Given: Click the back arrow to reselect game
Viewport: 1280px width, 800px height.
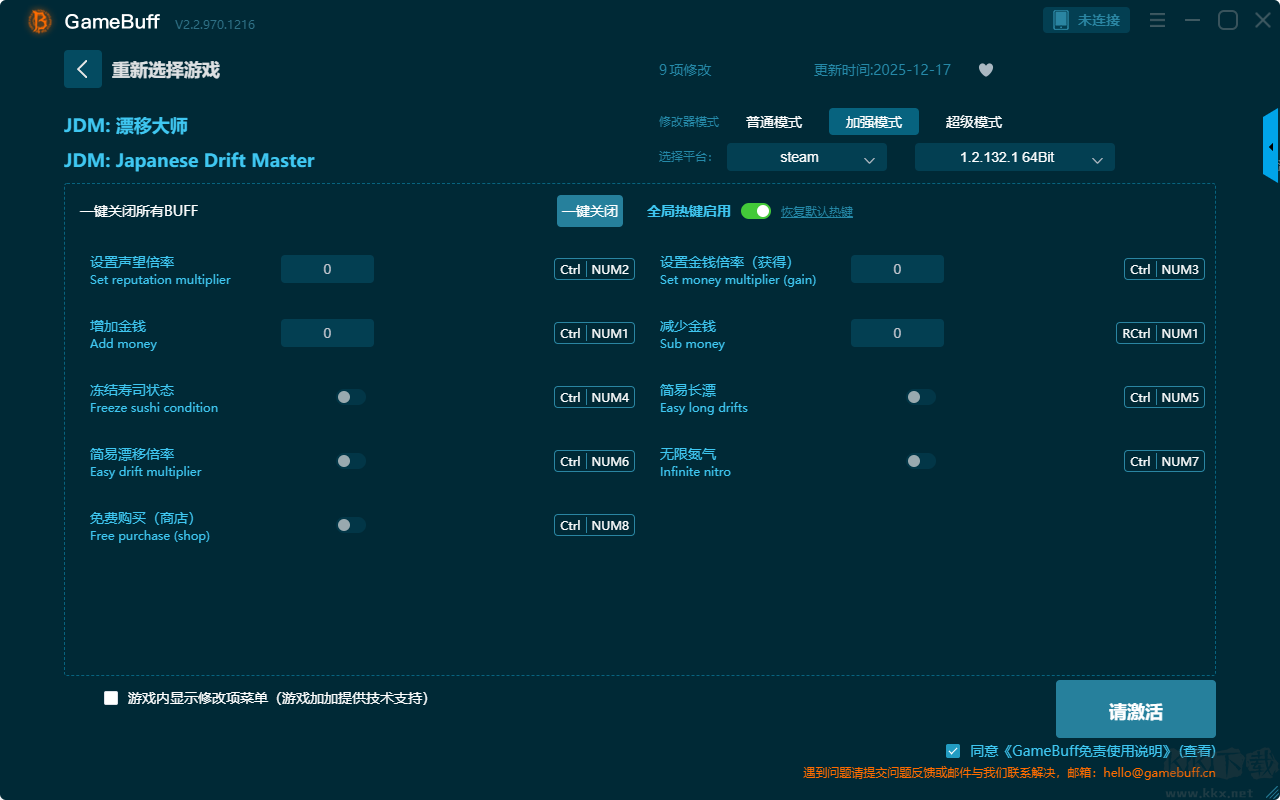Looking at the screenshot, I should click(83, 69).
